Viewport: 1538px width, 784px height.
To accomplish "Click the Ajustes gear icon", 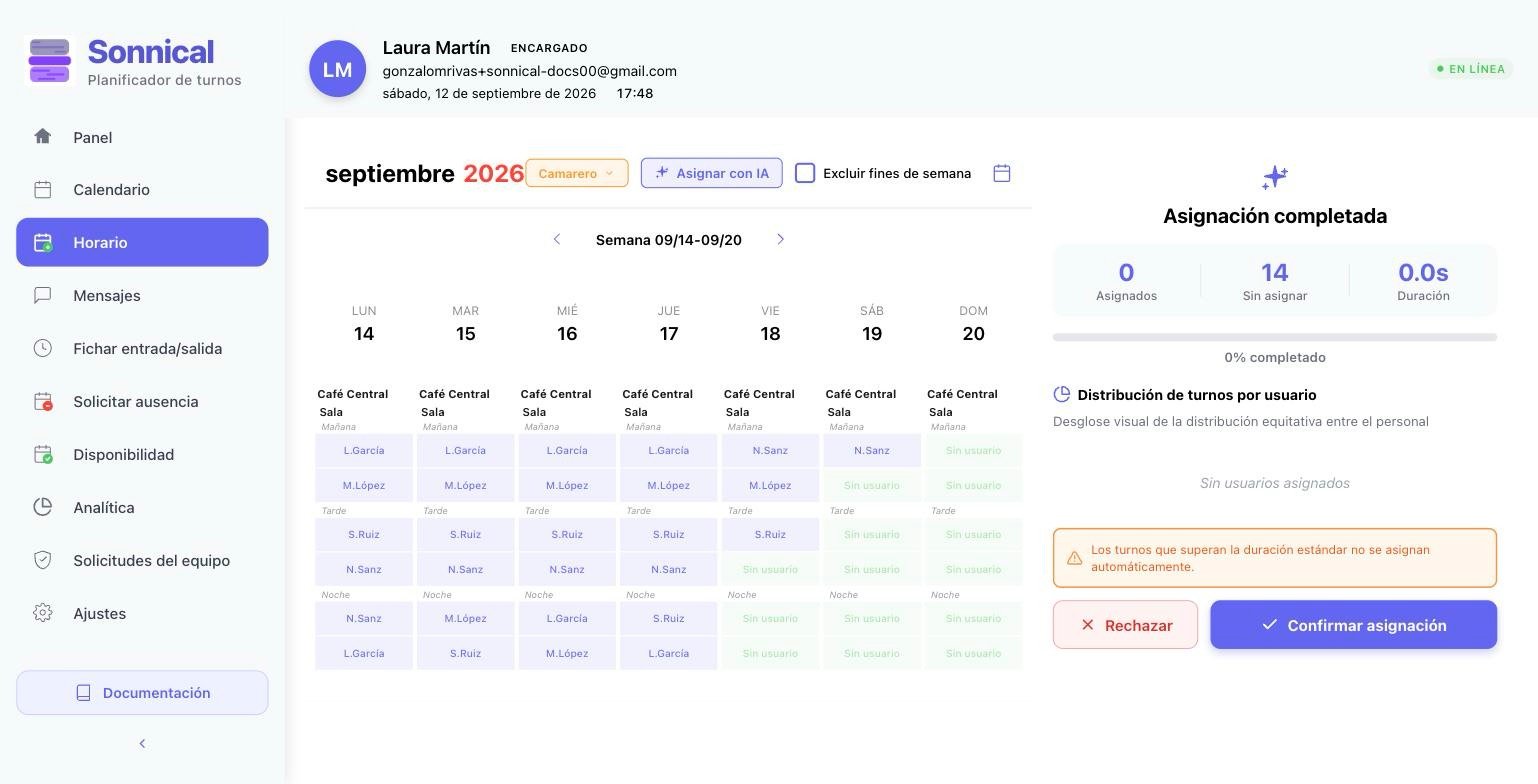I will 42,613.
